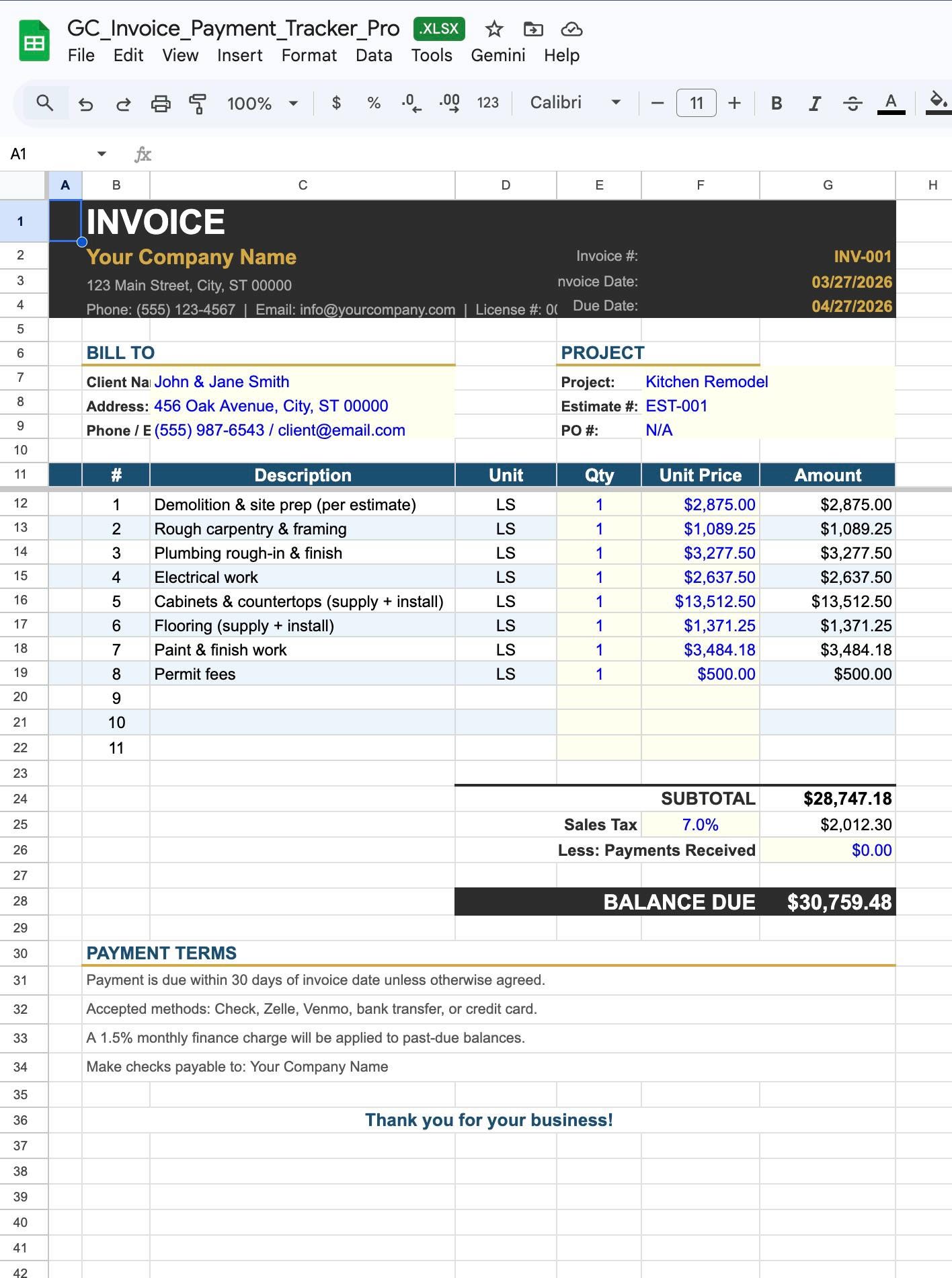Click the move-to-folder icon
The width and height of the screenshot is (952, 1278).
tap(533, 29)
